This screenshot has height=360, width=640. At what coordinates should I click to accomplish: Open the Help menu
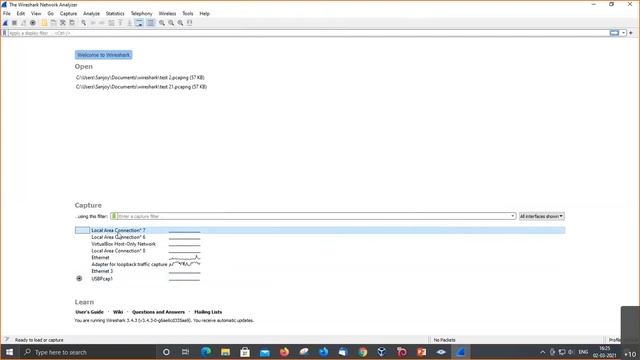[204, 13]
